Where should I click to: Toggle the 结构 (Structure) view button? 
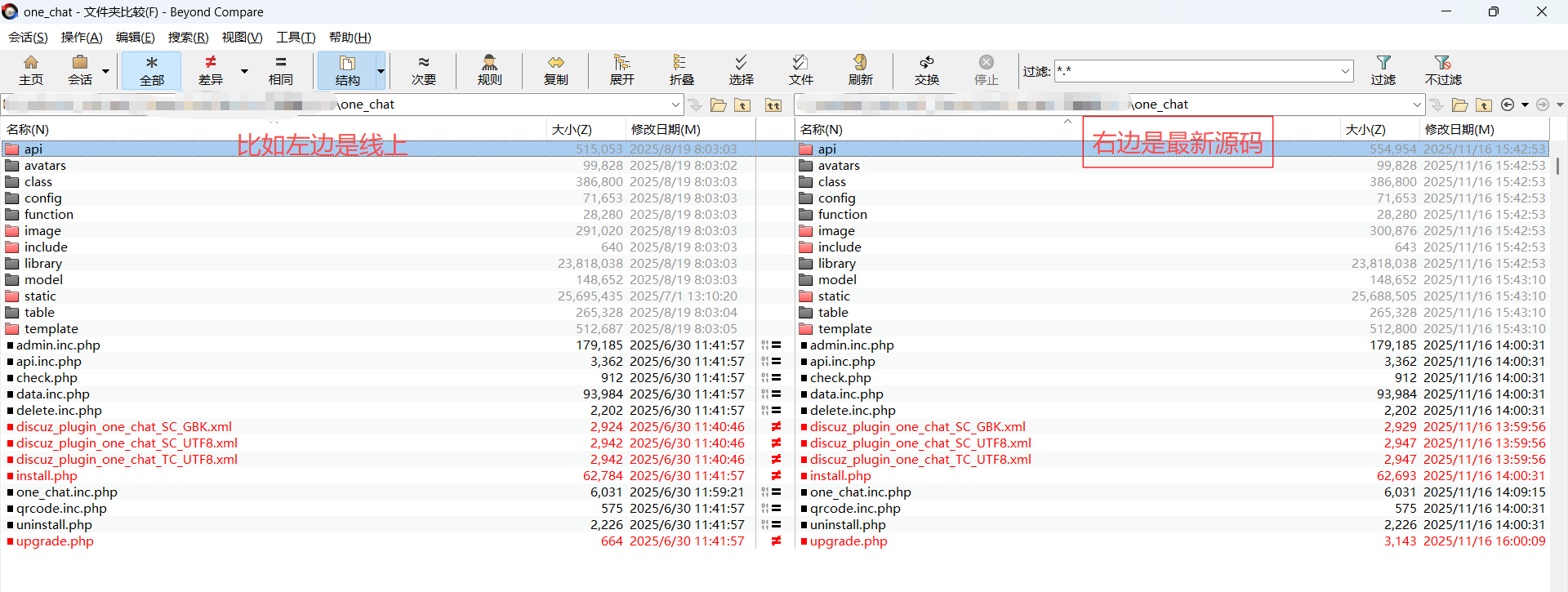point(347,70)
